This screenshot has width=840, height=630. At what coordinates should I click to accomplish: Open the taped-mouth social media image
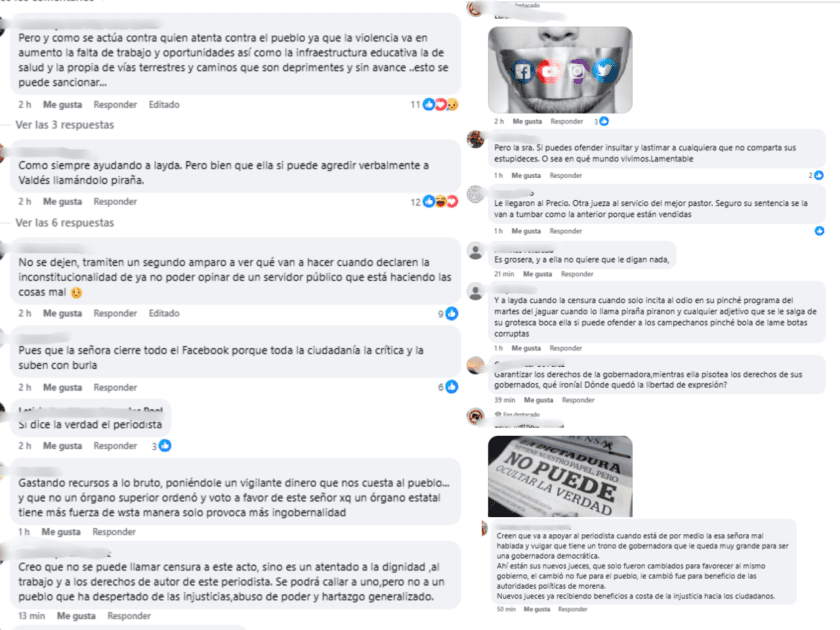[560, 70]
